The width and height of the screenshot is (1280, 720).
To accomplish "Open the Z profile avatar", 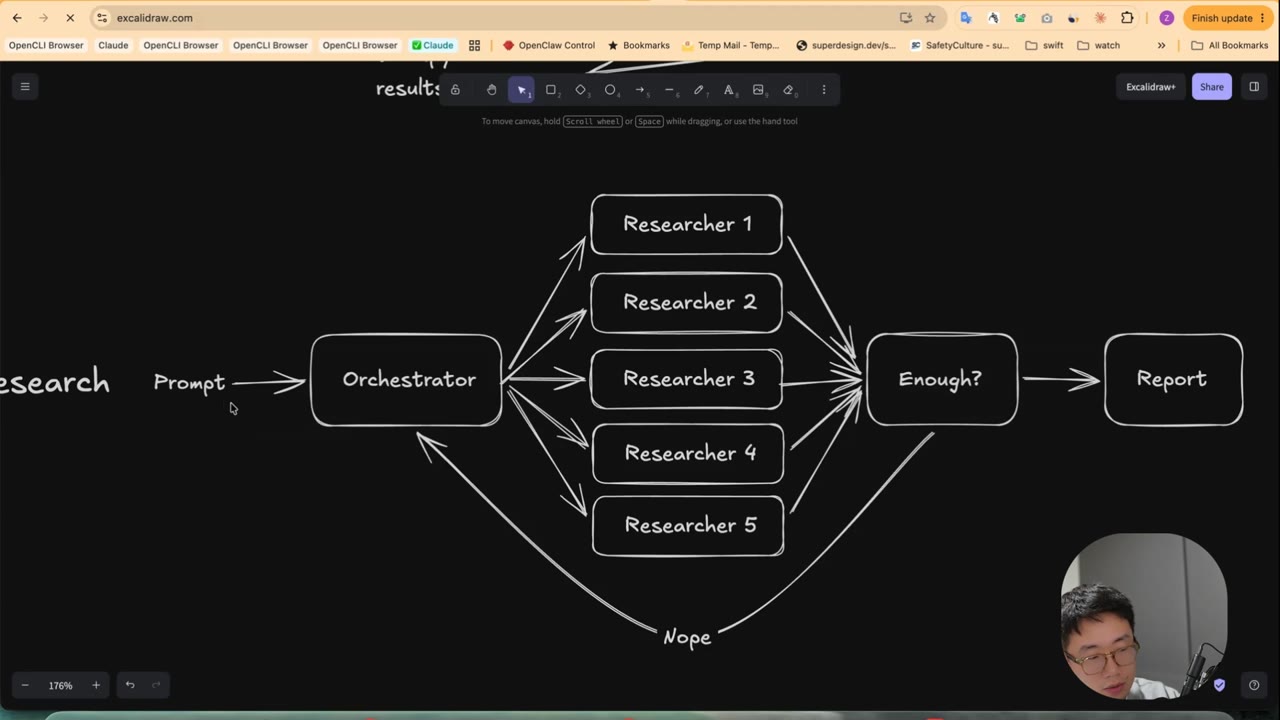I will (x=1166, y=18).
